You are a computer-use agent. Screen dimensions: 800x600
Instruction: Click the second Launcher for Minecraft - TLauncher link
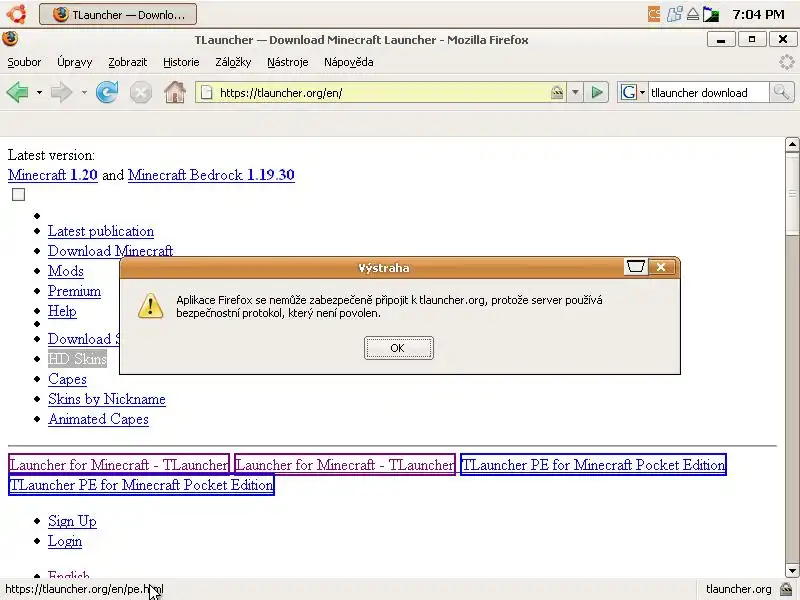tap(345, 465)
